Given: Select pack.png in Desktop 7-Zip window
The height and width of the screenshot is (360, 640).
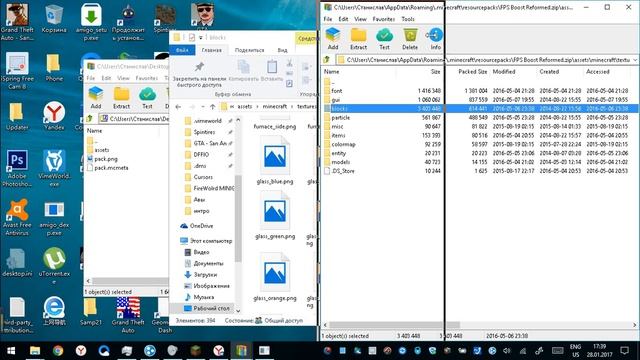Looking at the screenshot, I should (106, 159).
